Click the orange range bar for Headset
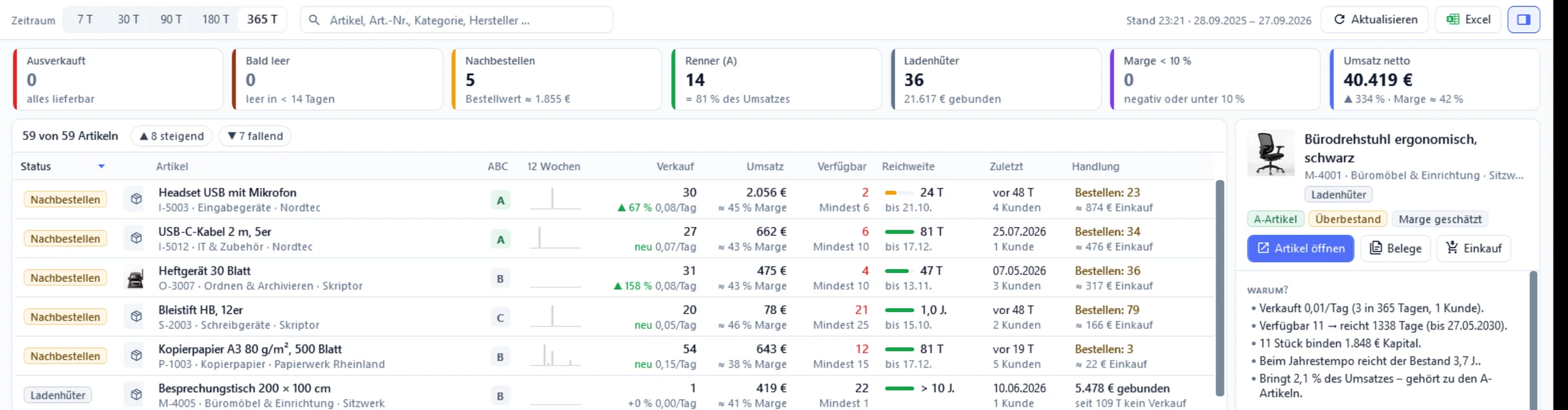Screen dimensions: 1568x410 pyautogui.click(x=899, y=193)
